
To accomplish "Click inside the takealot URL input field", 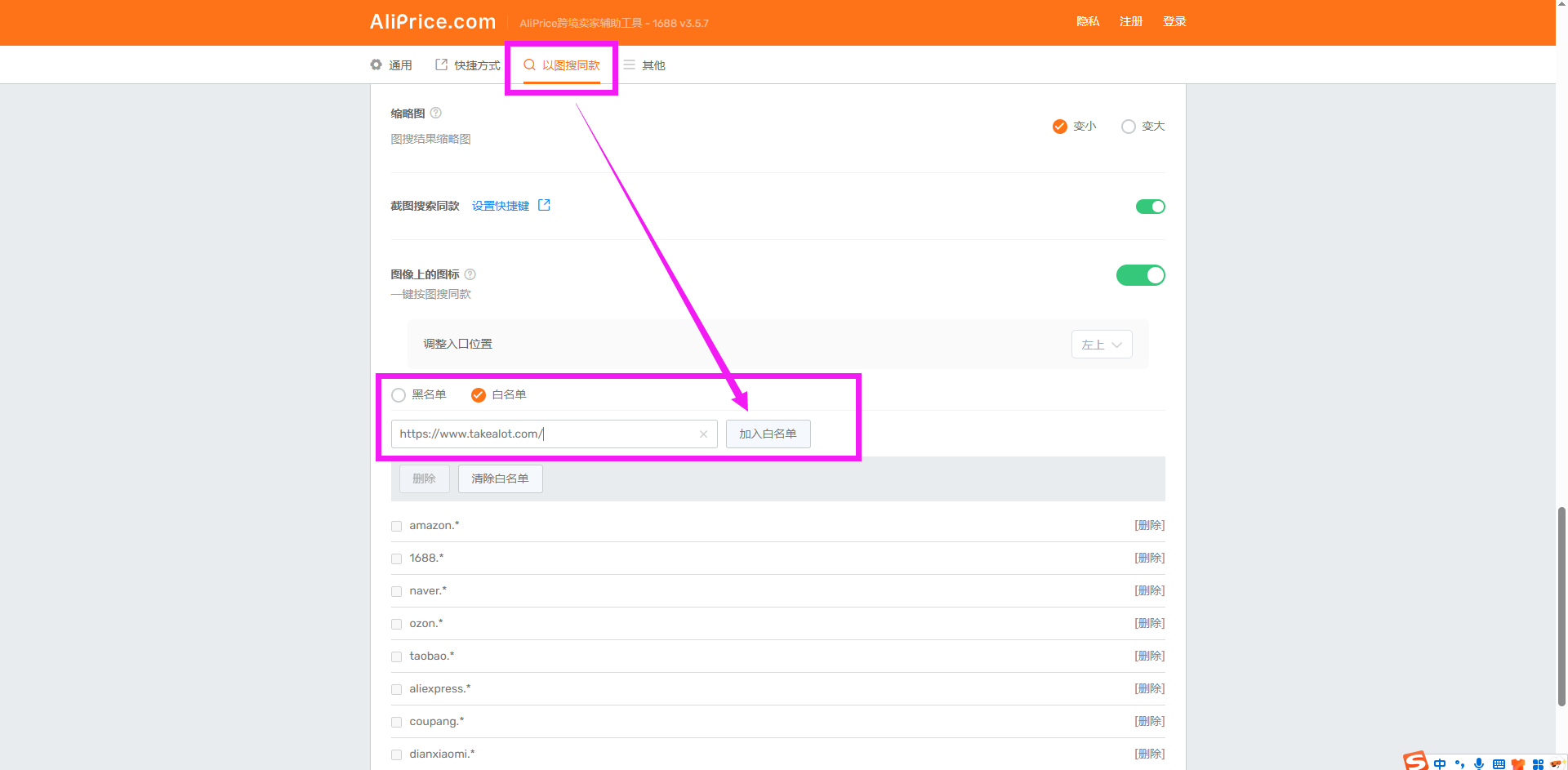I will click(x=539, y=434).
